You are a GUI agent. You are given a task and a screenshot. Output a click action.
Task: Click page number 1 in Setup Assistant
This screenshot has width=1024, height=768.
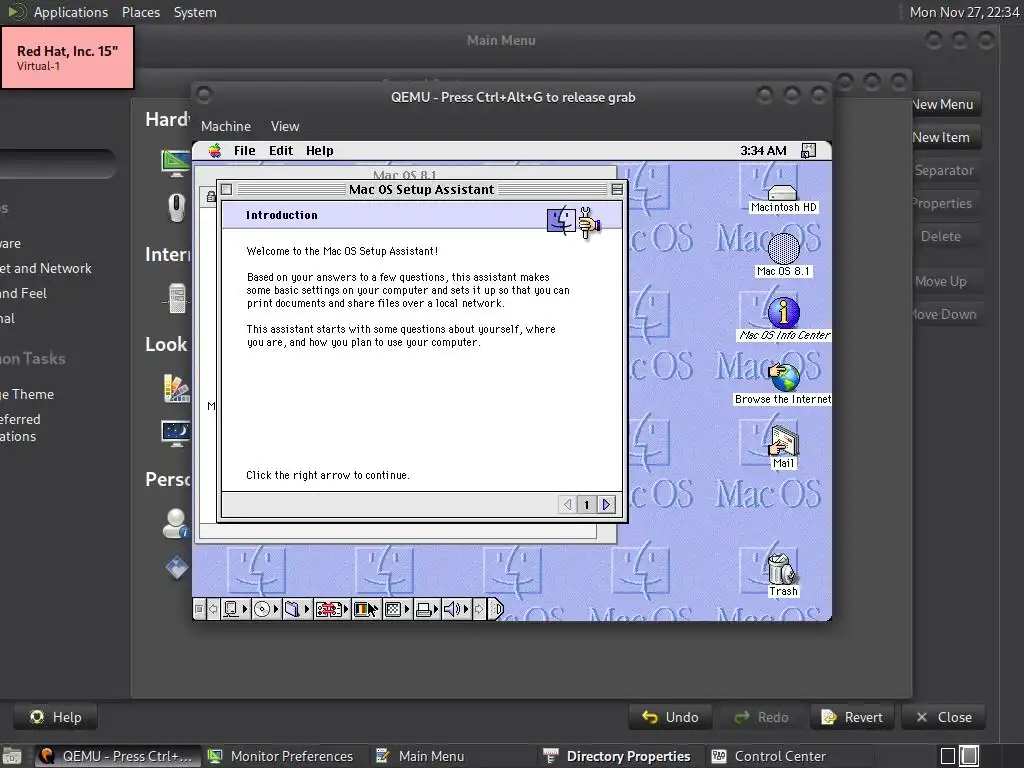[x=586, y=504]
